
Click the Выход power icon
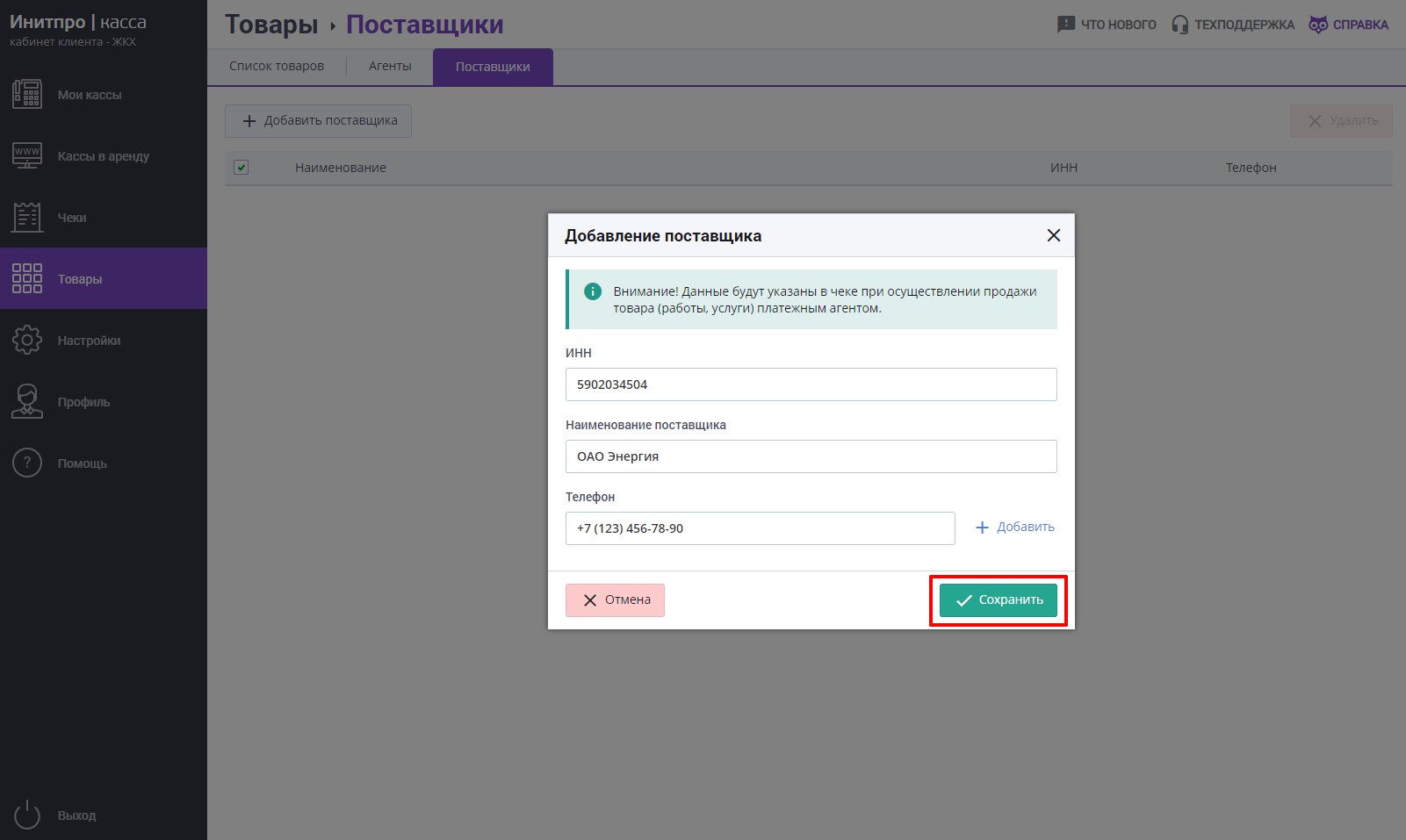[x=27, y=815]
